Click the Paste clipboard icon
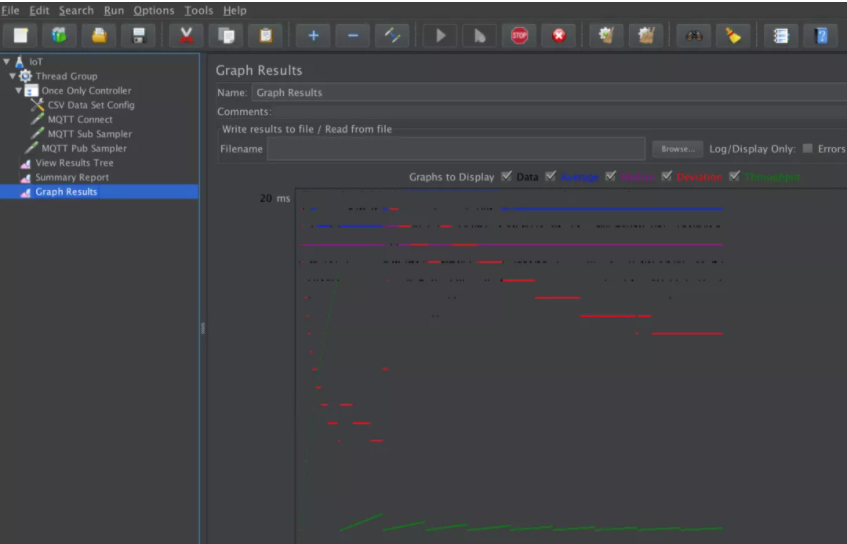 [265, 36]
